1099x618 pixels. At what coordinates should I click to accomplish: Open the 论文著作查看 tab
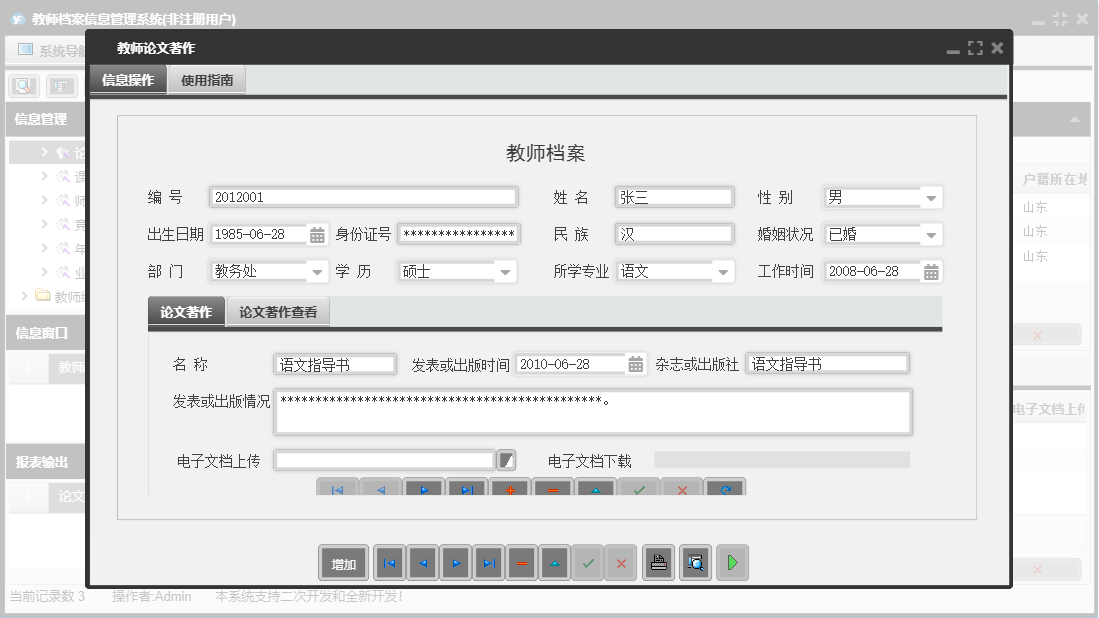[276, 312]
